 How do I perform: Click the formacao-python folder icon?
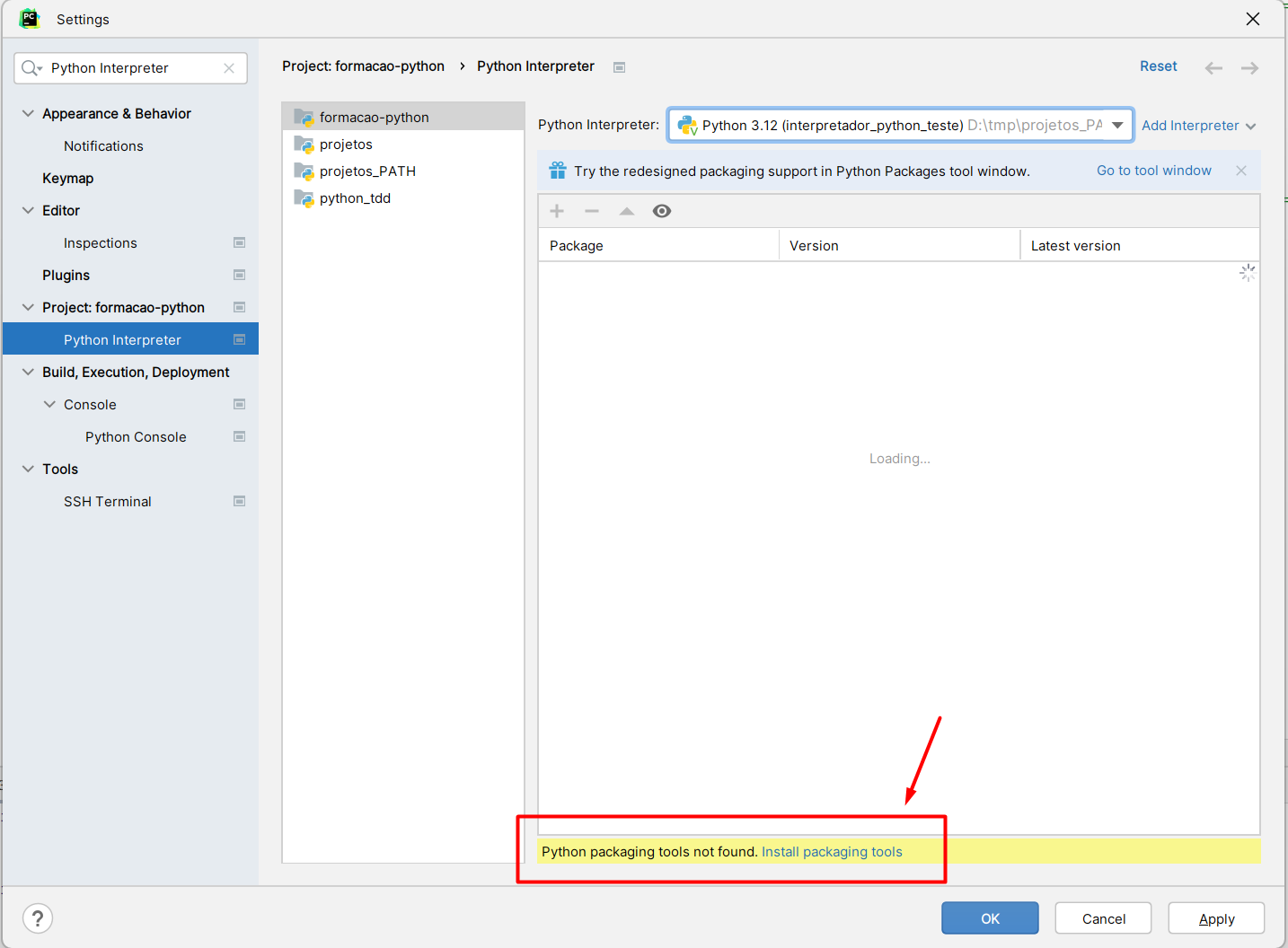304,118
